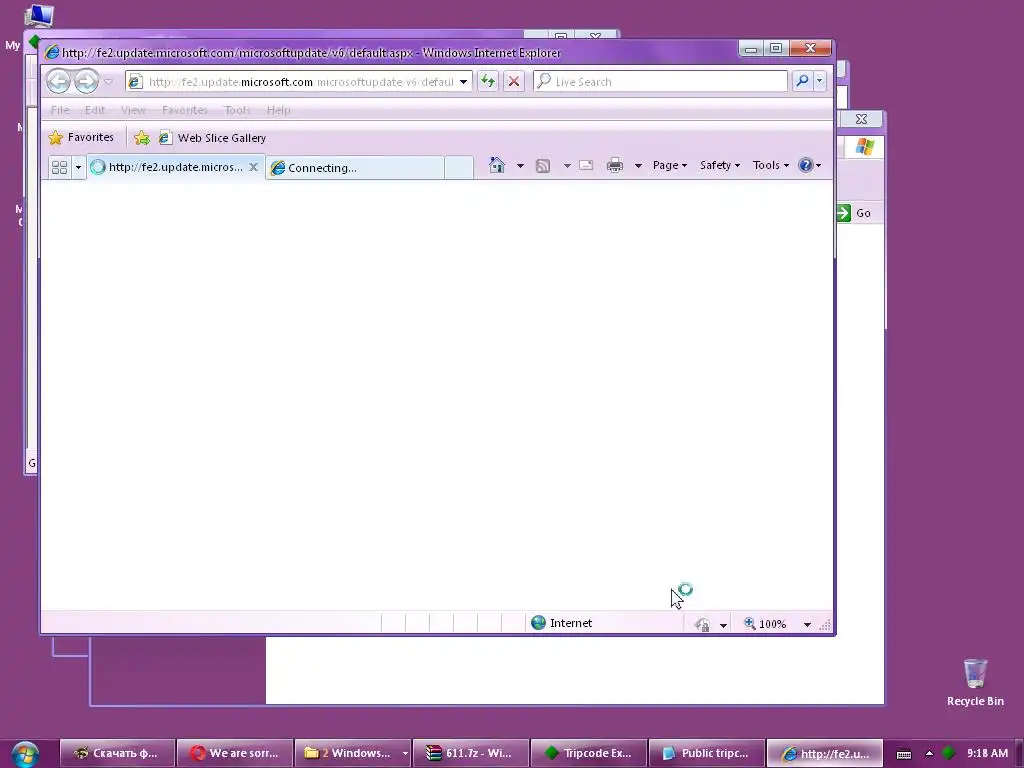Click Add to Favorites Bar star icon

pos(142,138)
